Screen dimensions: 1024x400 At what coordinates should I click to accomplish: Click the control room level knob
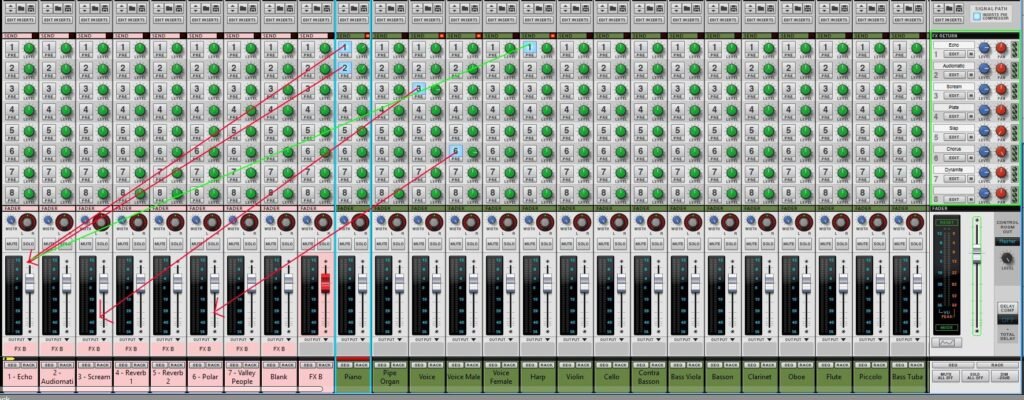1006,259
